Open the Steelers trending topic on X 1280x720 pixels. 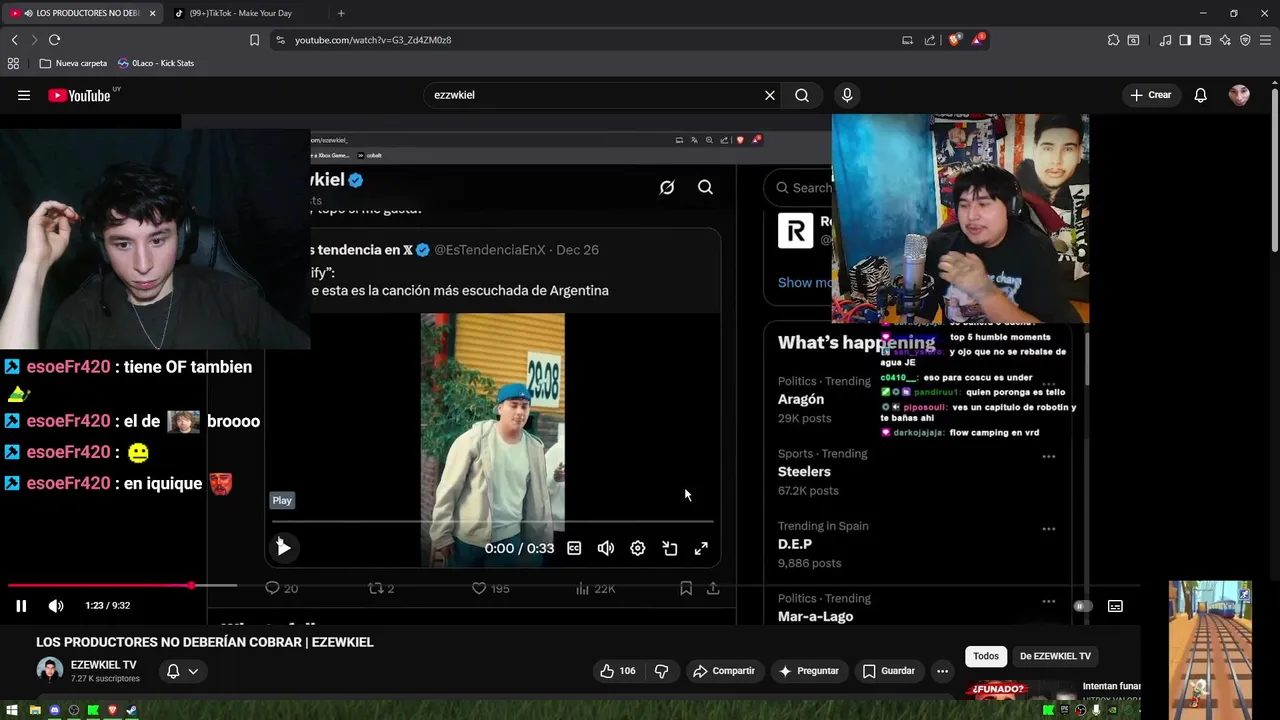pyautogui.click(x=805, y=471)
